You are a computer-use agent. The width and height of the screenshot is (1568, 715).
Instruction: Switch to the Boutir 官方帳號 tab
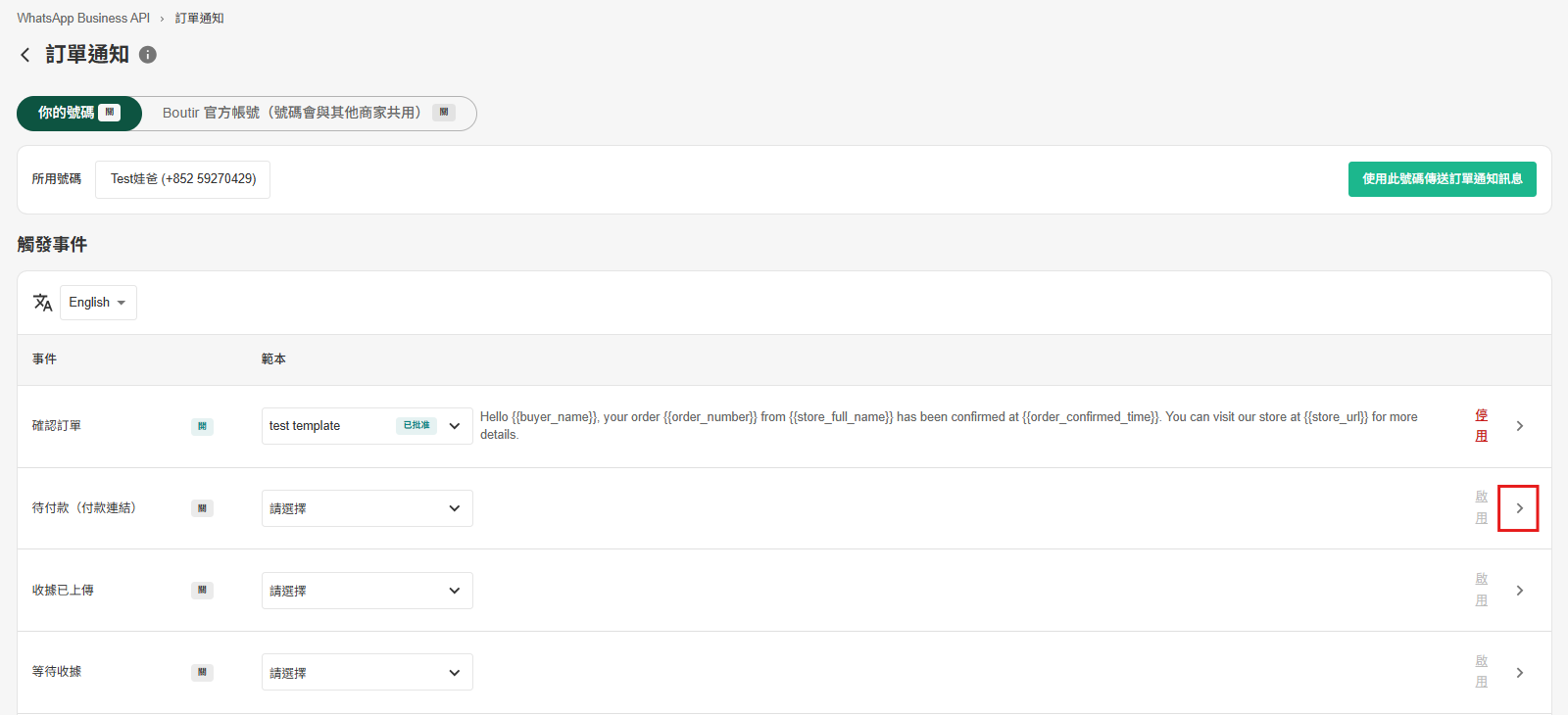tap(309, 113)
